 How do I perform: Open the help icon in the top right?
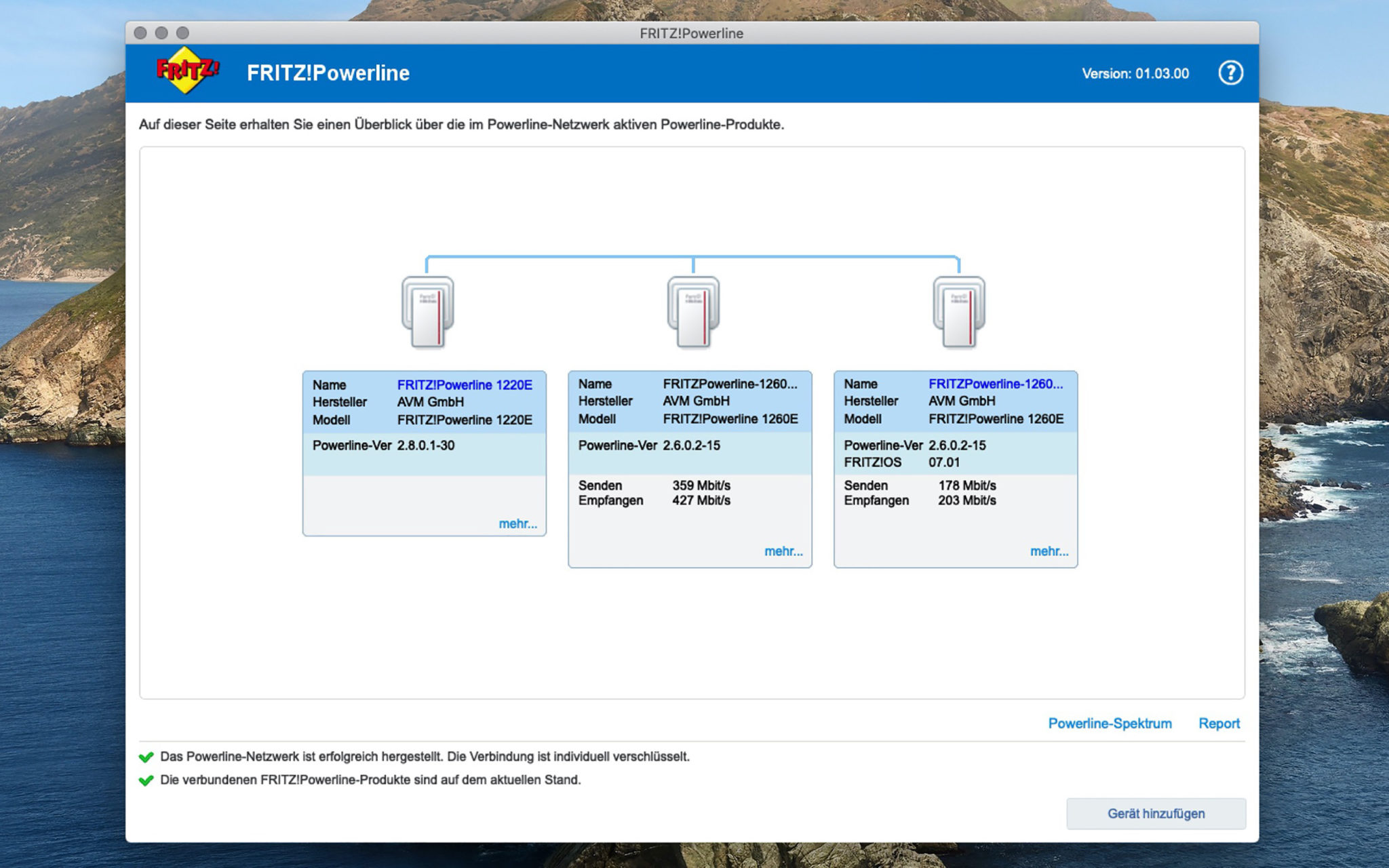point(1231,72)
